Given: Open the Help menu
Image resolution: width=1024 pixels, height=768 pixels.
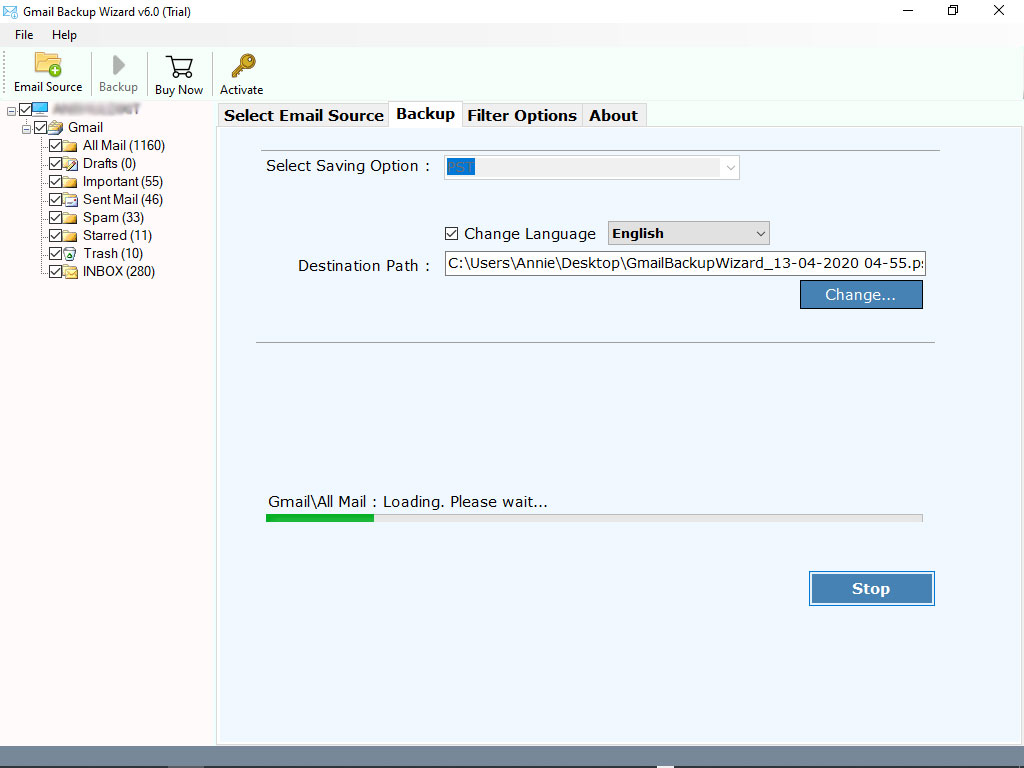Looking at the screenshot, I should click(64, 35).
